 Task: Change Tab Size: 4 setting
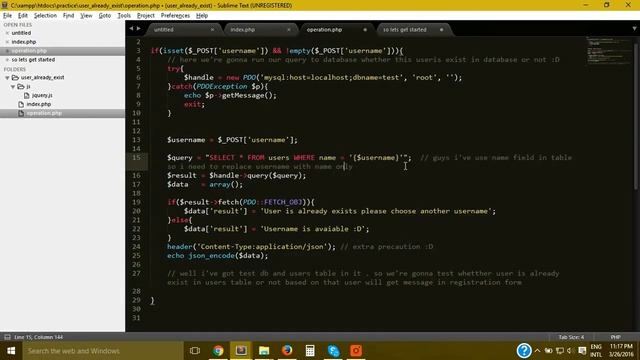pyautogui.click(x=571, y=337)
